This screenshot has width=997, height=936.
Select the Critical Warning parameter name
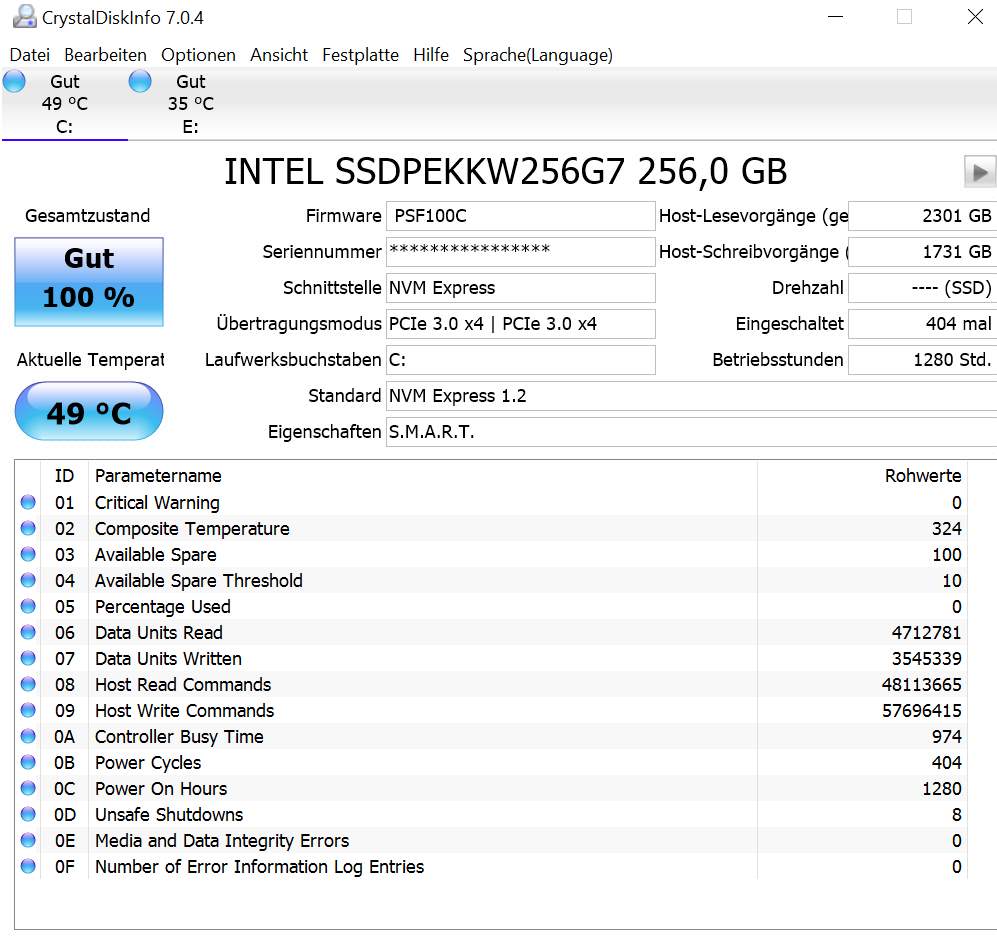157,503
